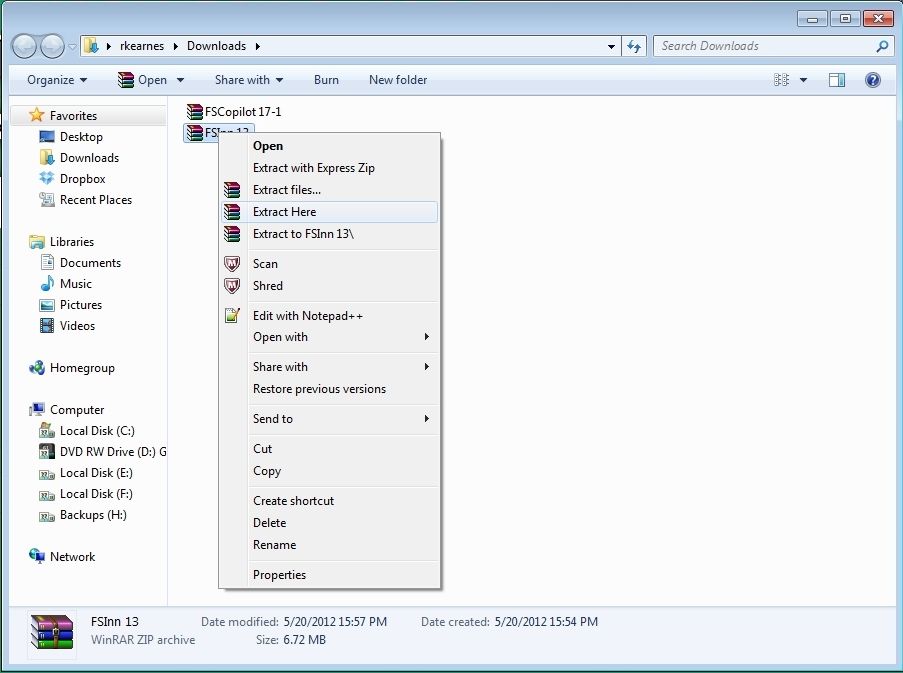Open Recent Places in Favorites
This screenshot has width=903, height=673.
(x=96, y=200)
